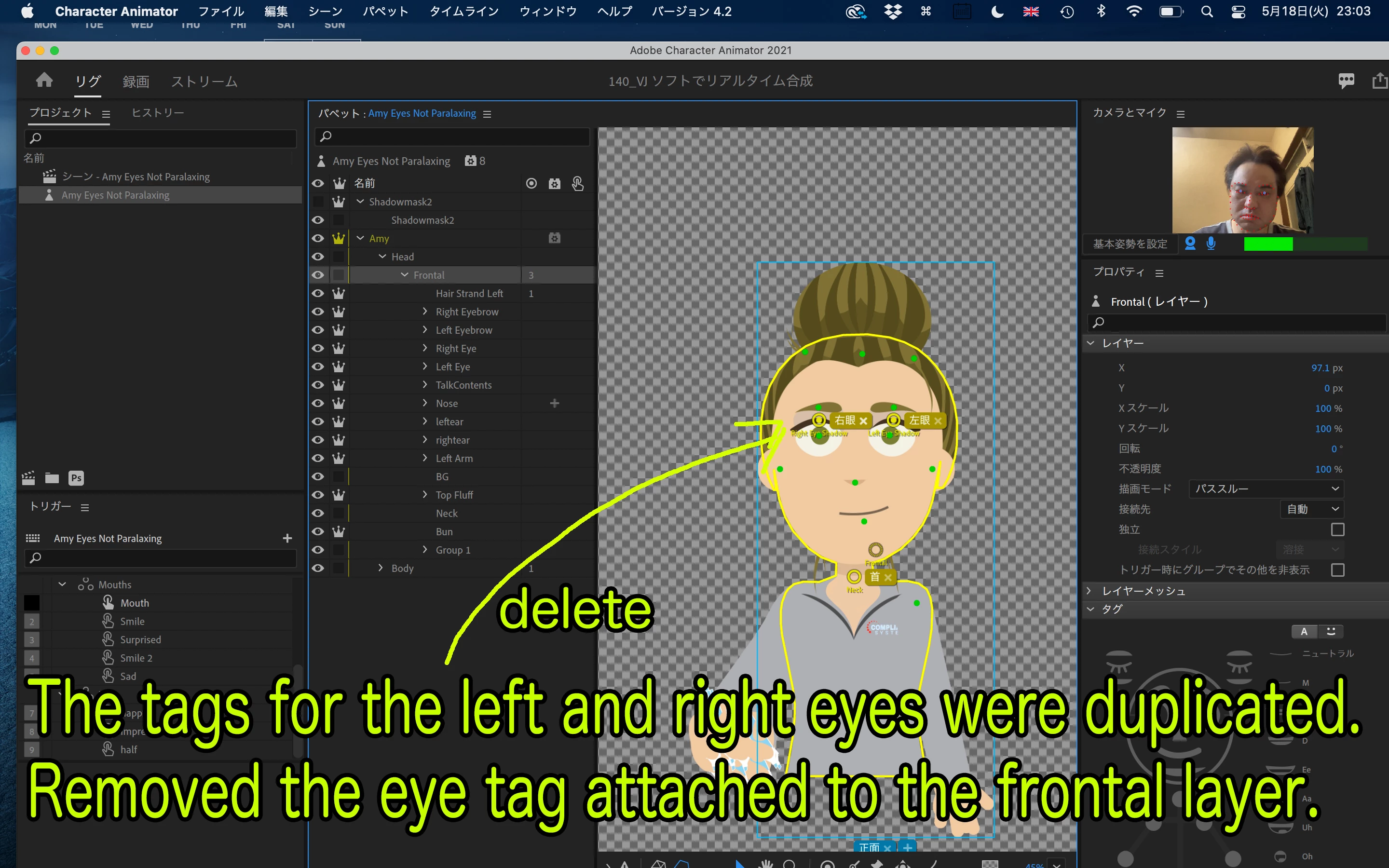Remove the 右眼 tag with its X
The height and width of the screenshot is (868, 1389).
coord(863,421)
